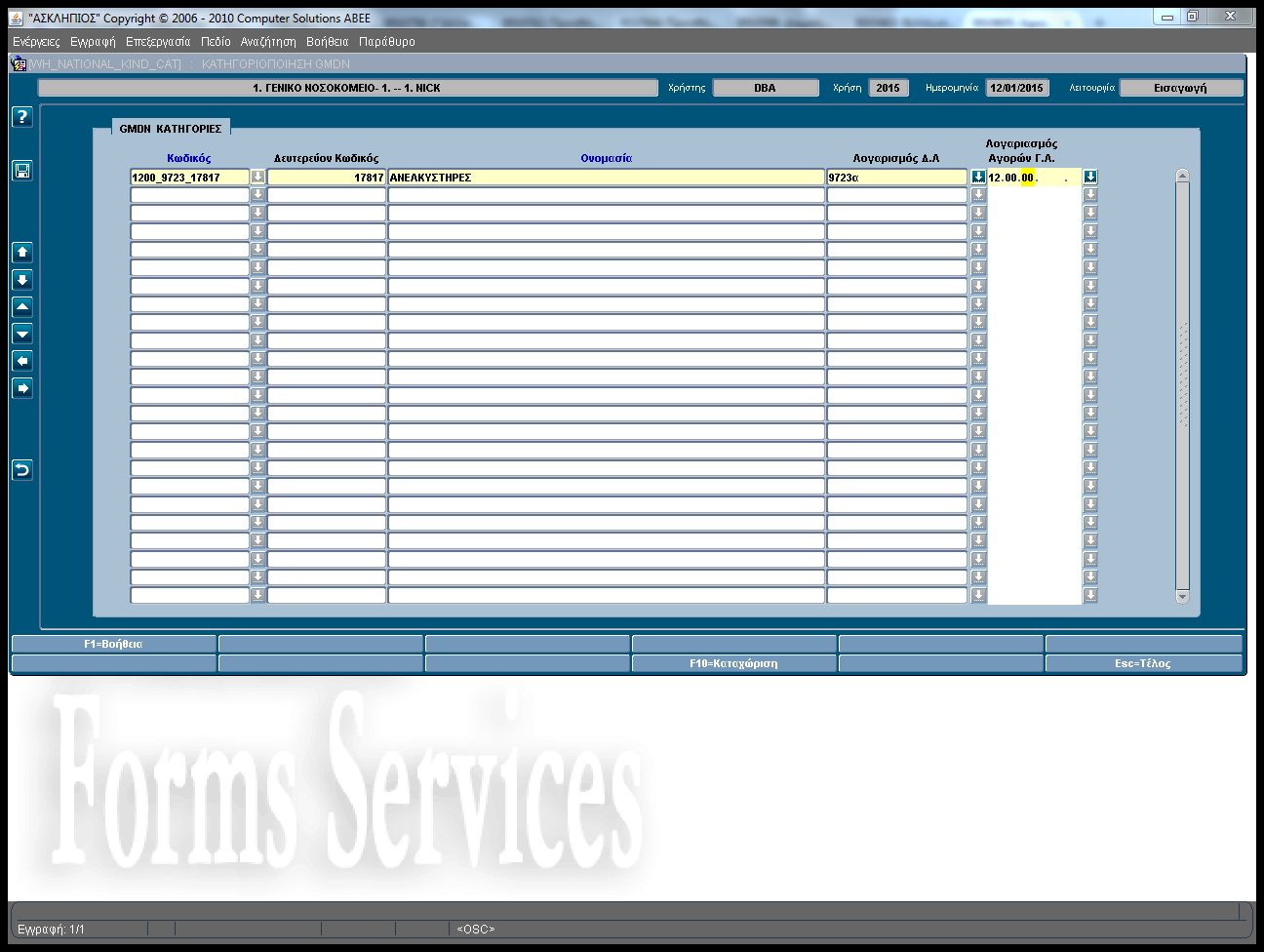The height and width of the screenshot is (952, 1264).
Task: Open the list of values beside 12.00.00
Action: click(1090, 177)
